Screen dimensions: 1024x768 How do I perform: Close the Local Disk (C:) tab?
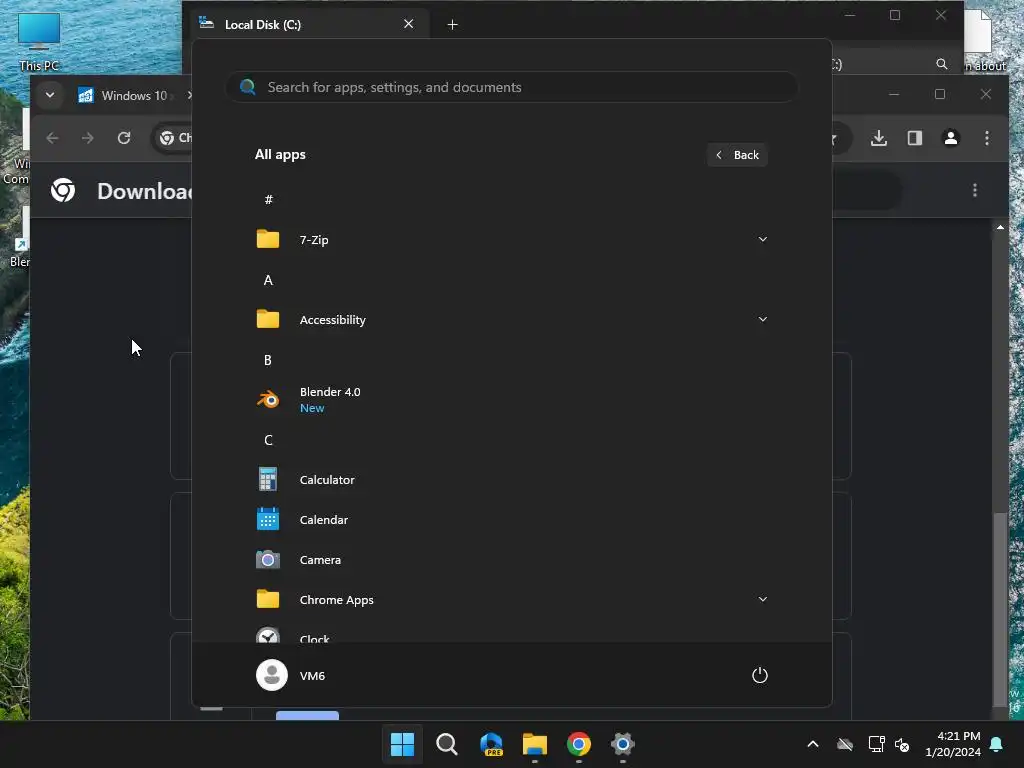tap(409, 24)
